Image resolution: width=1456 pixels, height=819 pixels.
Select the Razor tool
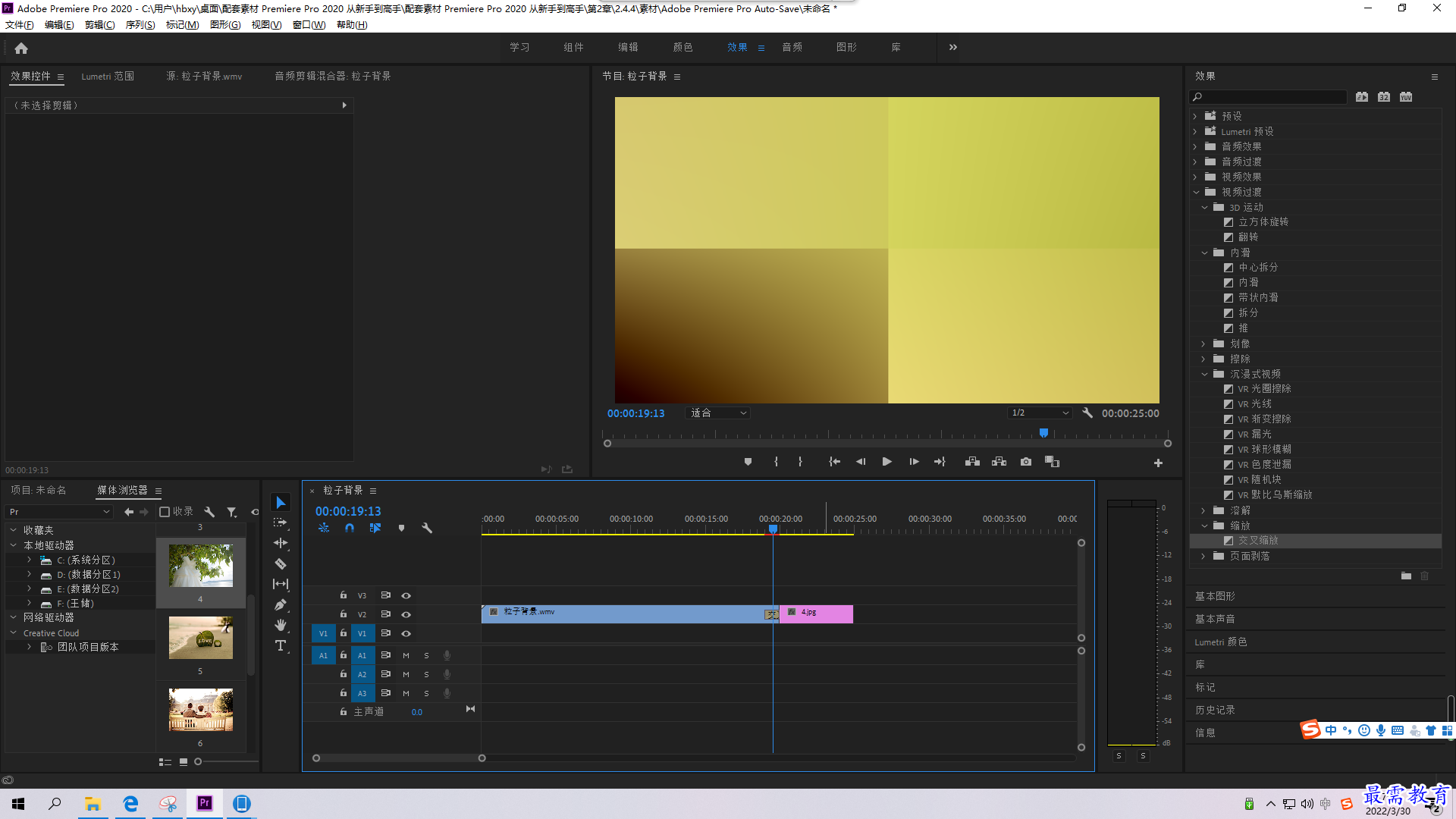[281, 563]
